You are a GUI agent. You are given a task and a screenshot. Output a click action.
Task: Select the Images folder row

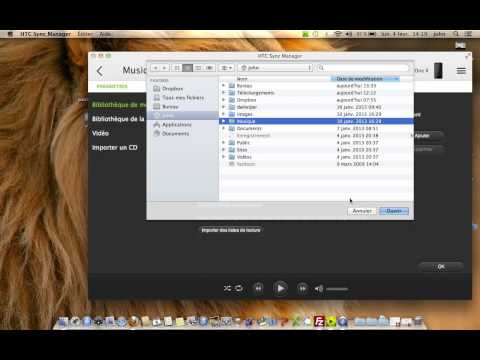316,114
